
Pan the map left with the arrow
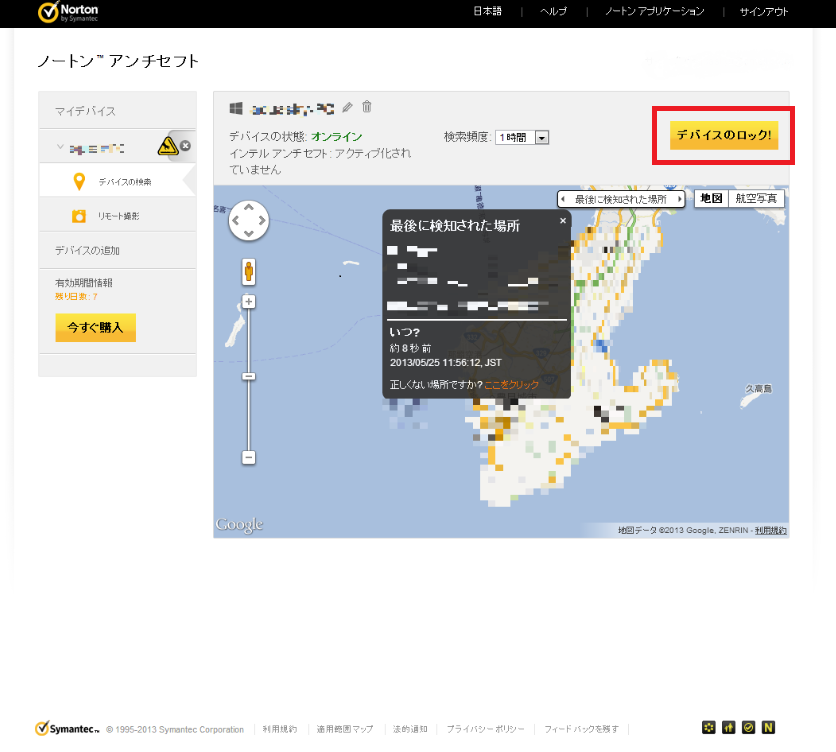pos(235,220)
